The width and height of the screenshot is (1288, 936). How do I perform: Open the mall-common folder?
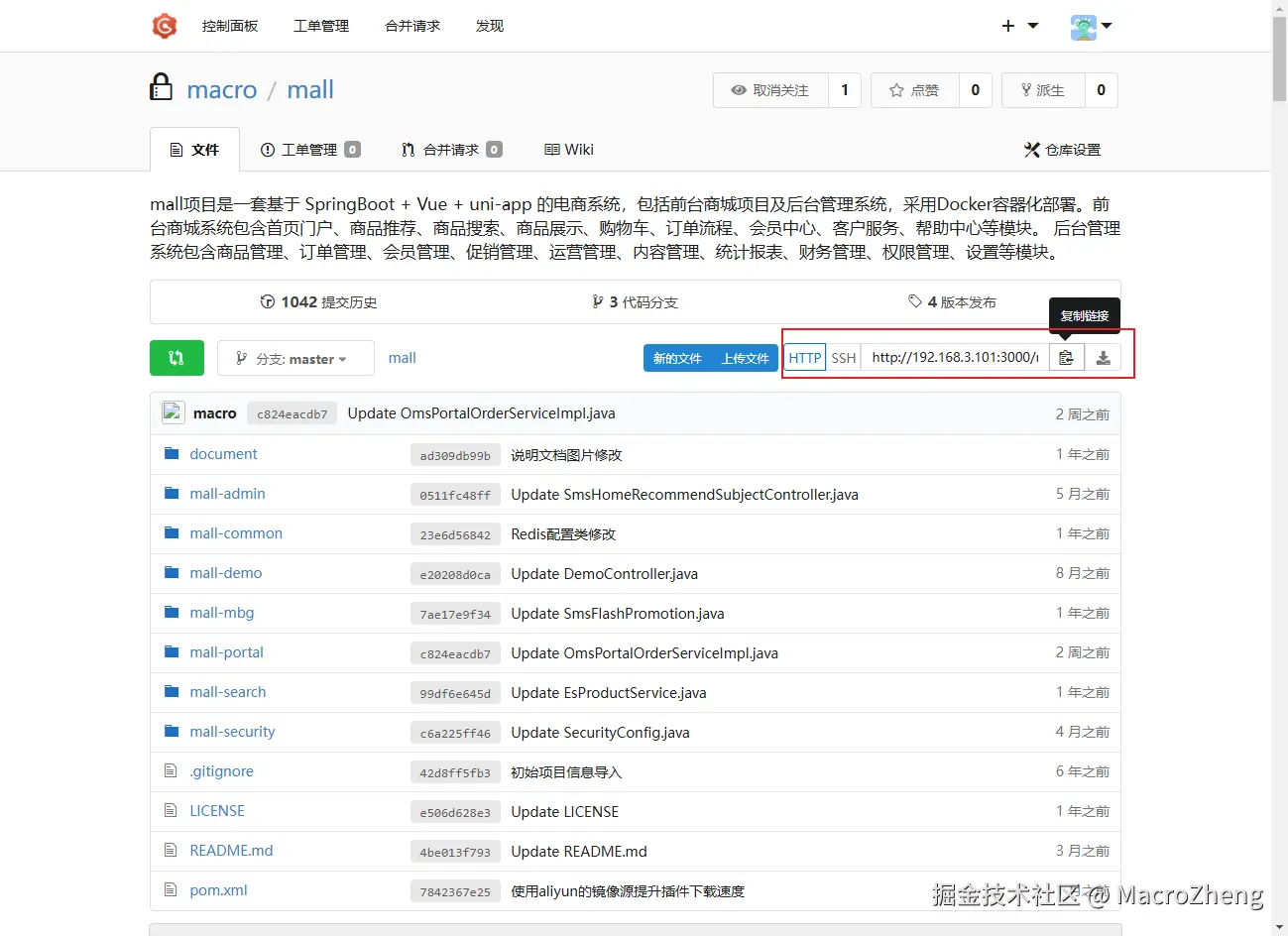click(236, 533)
